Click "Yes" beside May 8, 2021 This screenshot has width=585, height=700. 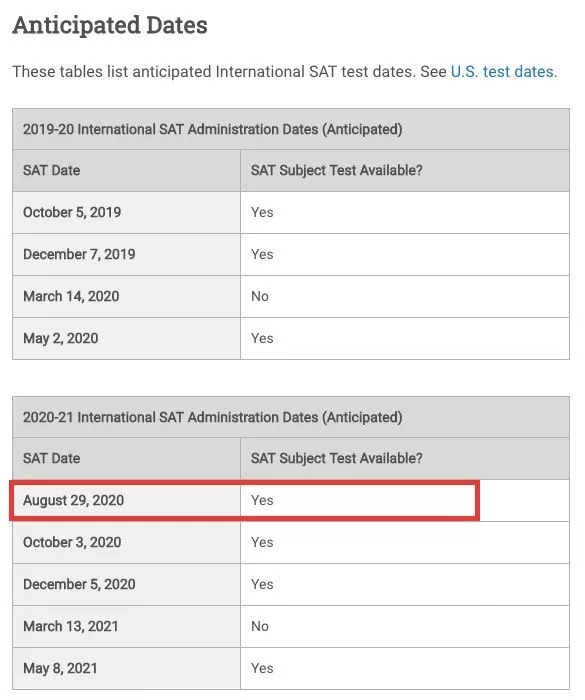click(x=262, y=668)
